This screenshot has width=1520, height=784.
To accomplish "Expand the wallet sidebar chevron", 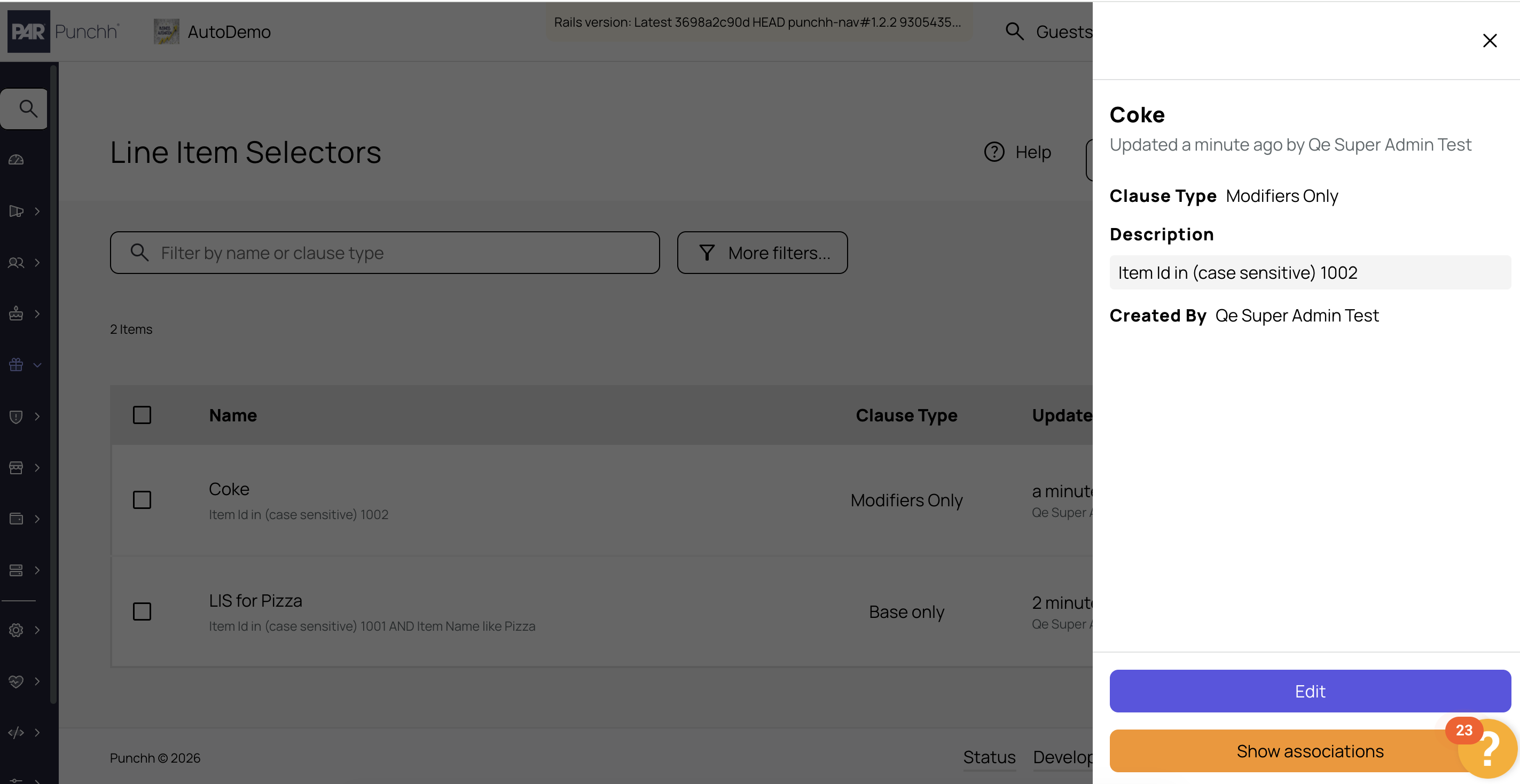I will (x=37, y=519).
